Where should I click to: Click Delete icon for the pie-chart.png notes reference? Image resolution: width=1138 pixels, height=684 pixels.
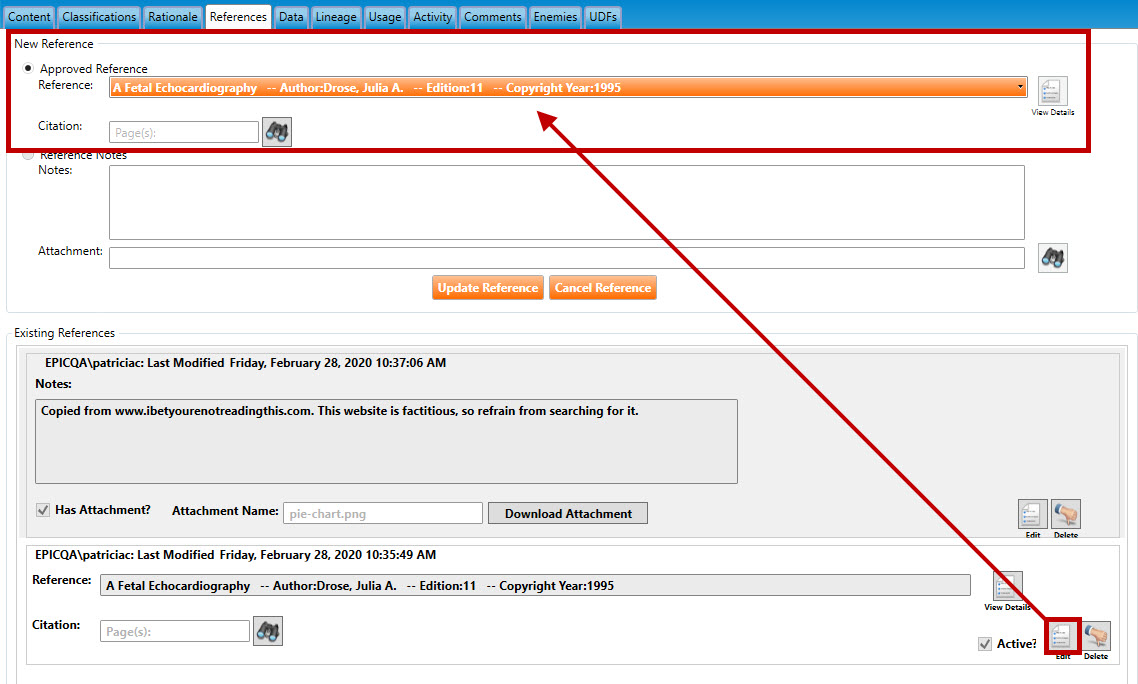pos(1066,514)
